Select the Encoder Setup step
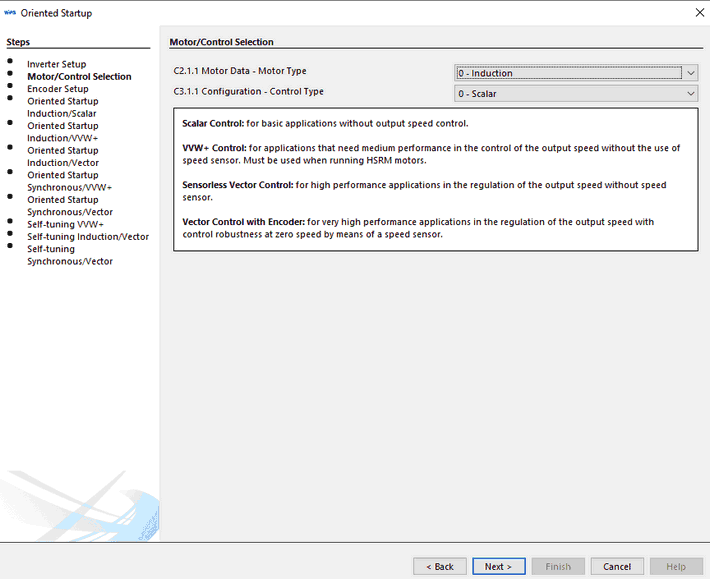710x579 pixels. pos(58,89)
